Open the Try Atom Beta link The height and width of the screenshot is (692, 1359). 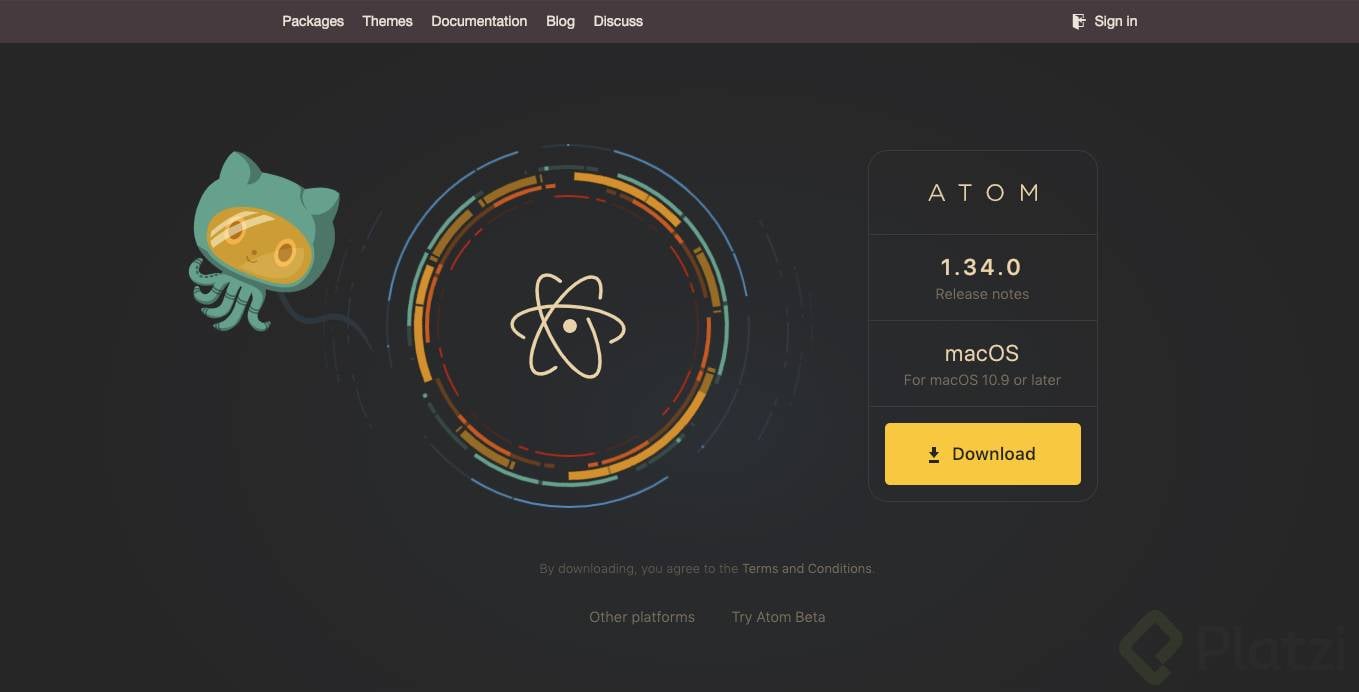[x=778, y=617]
